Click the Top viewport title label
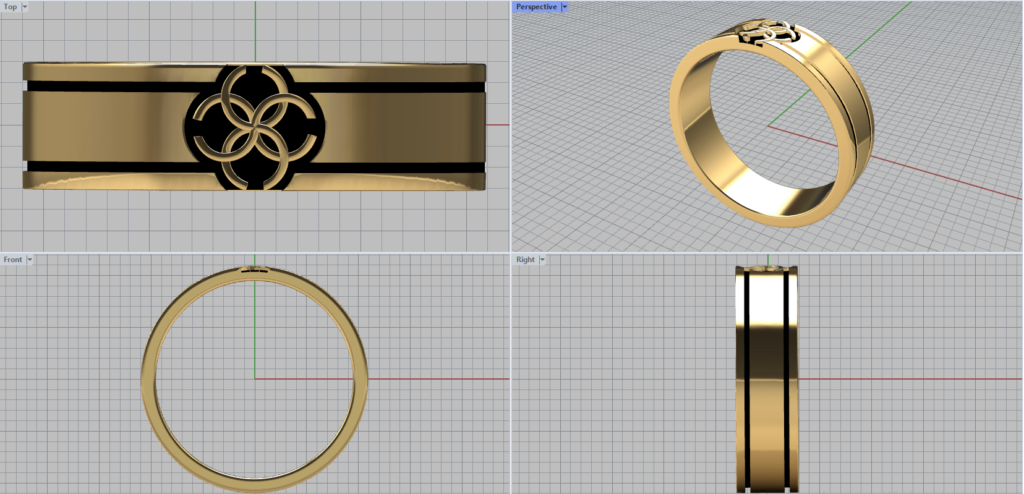 (x=10, y=7)
